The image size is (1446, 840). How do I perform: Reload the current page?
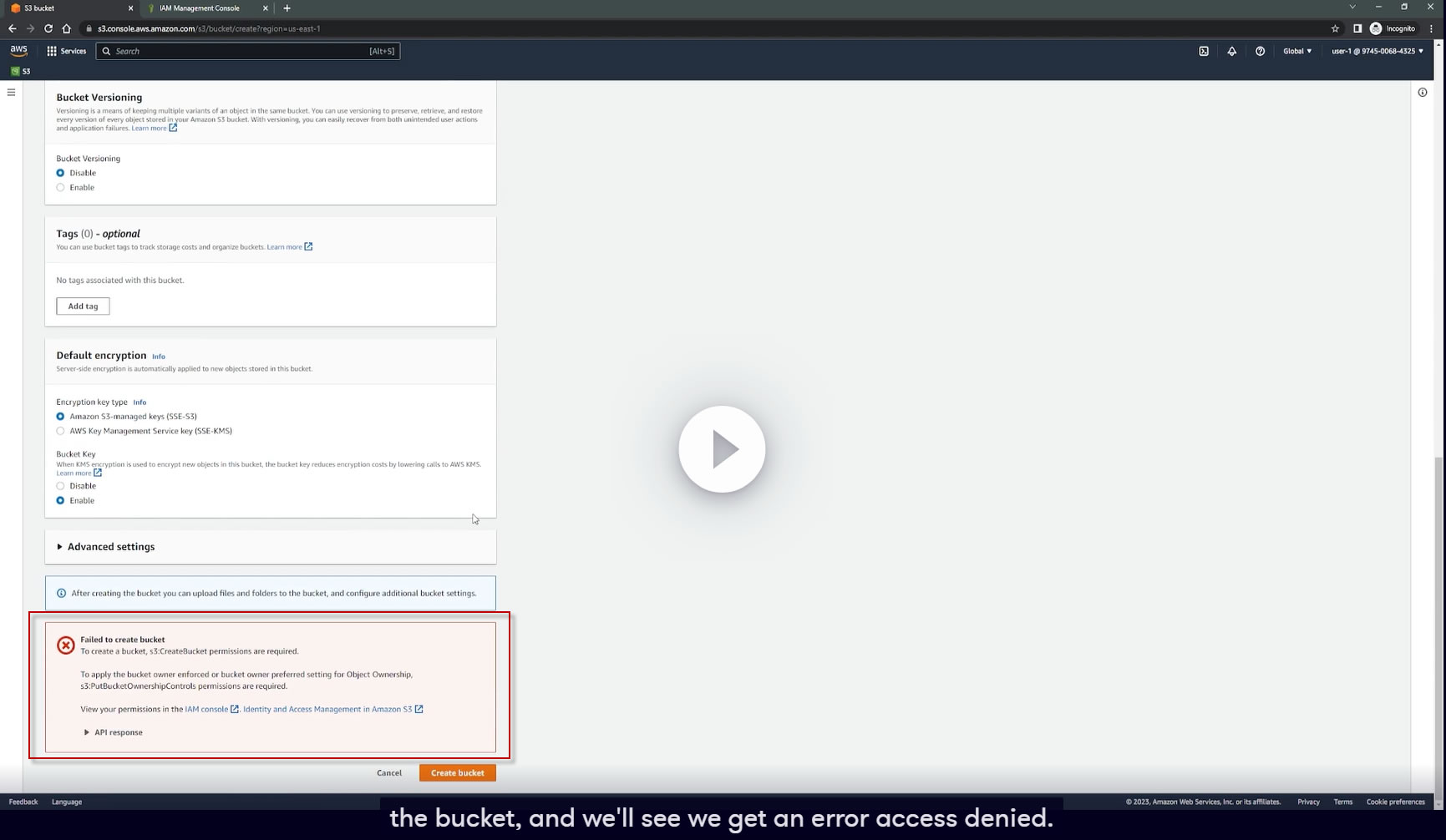48,28
